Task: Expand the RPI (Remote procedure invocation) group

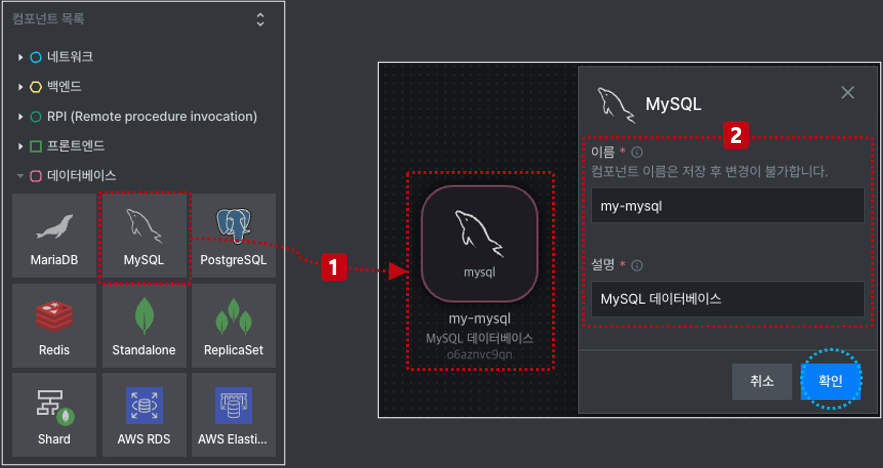Action: pos(20,117)
